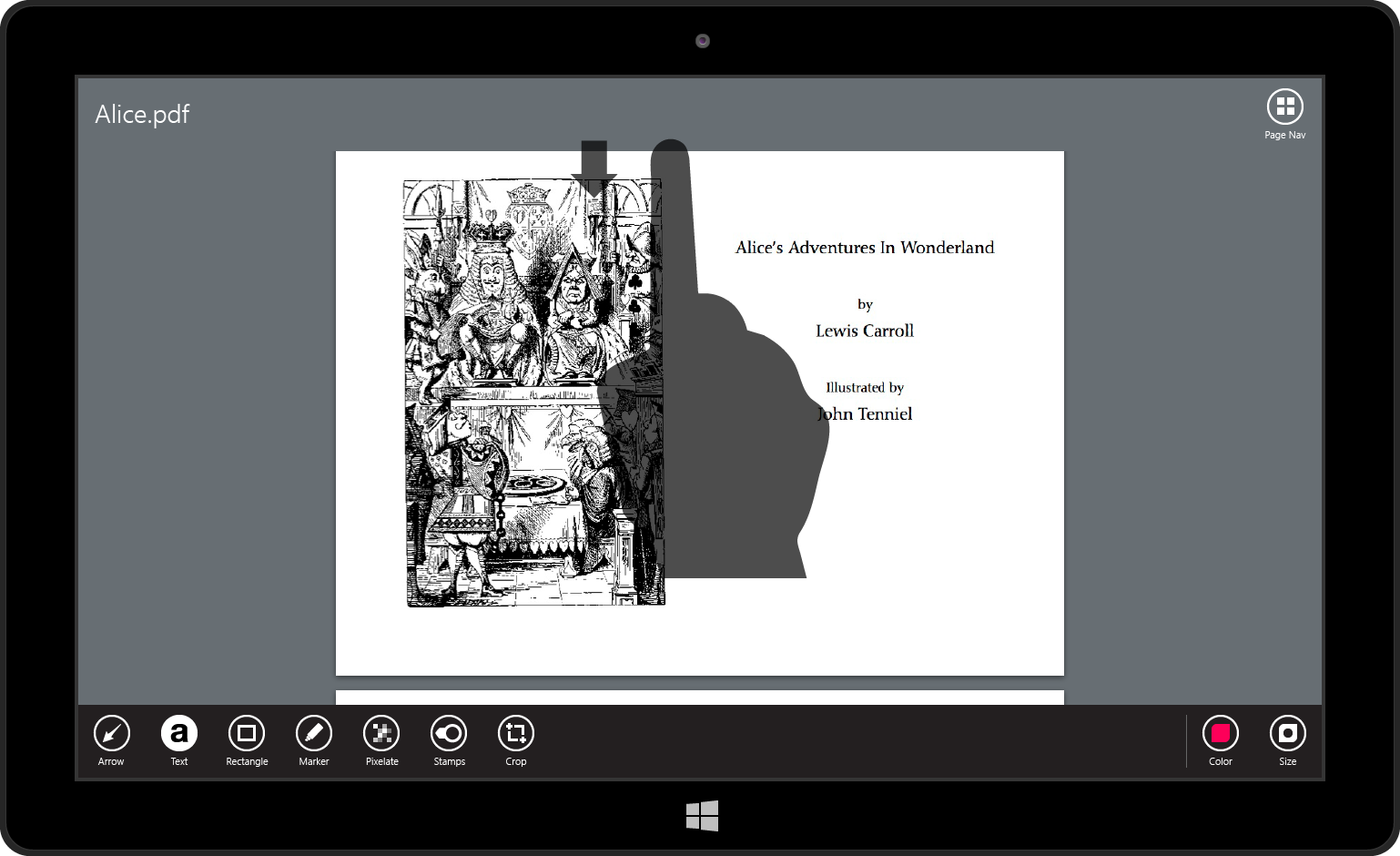
Task: Open the Stamps tool
Action: click(449, 733)
